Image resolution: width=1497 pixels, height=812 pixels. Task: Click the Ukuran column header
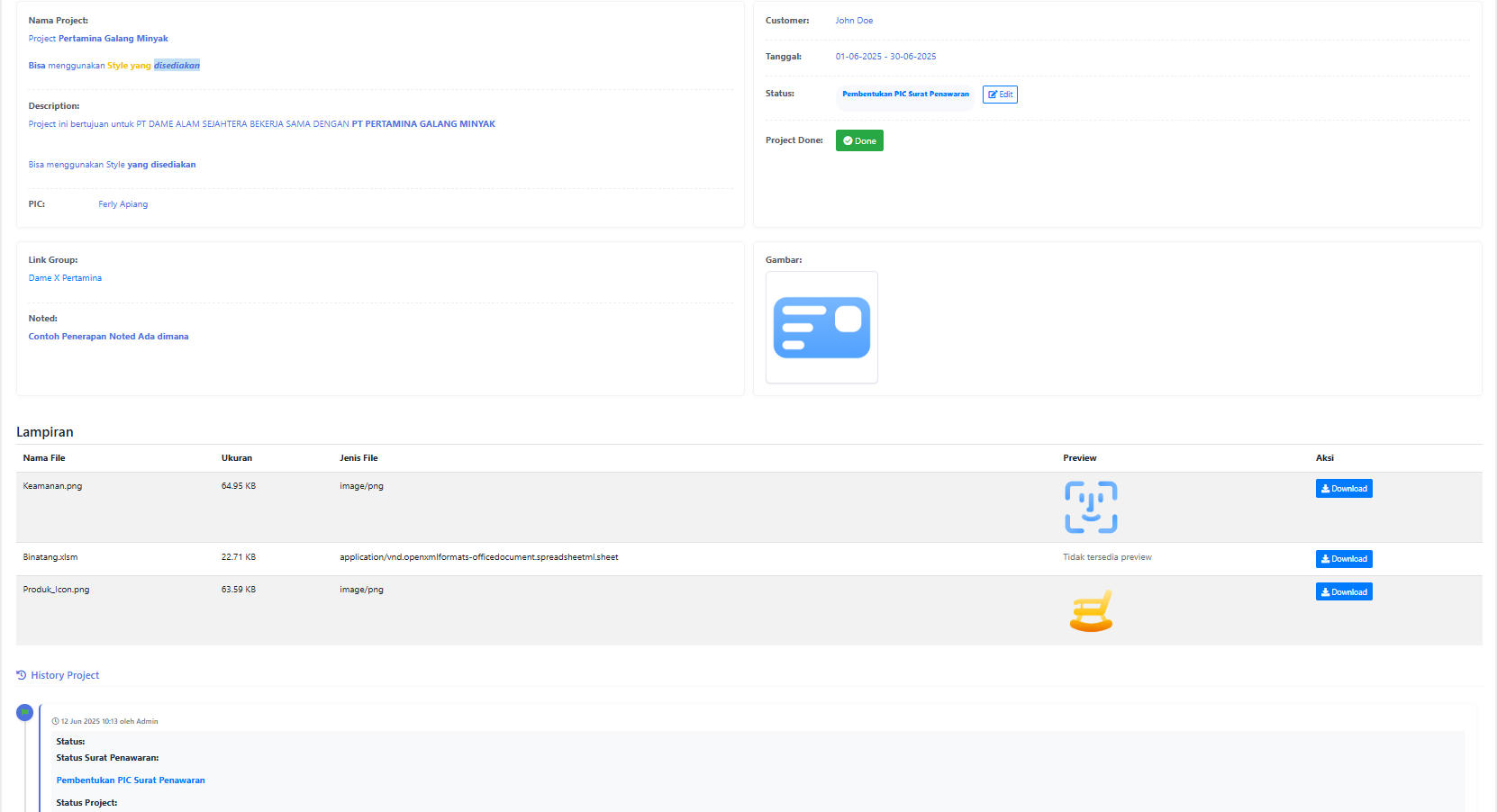point(237,458)
